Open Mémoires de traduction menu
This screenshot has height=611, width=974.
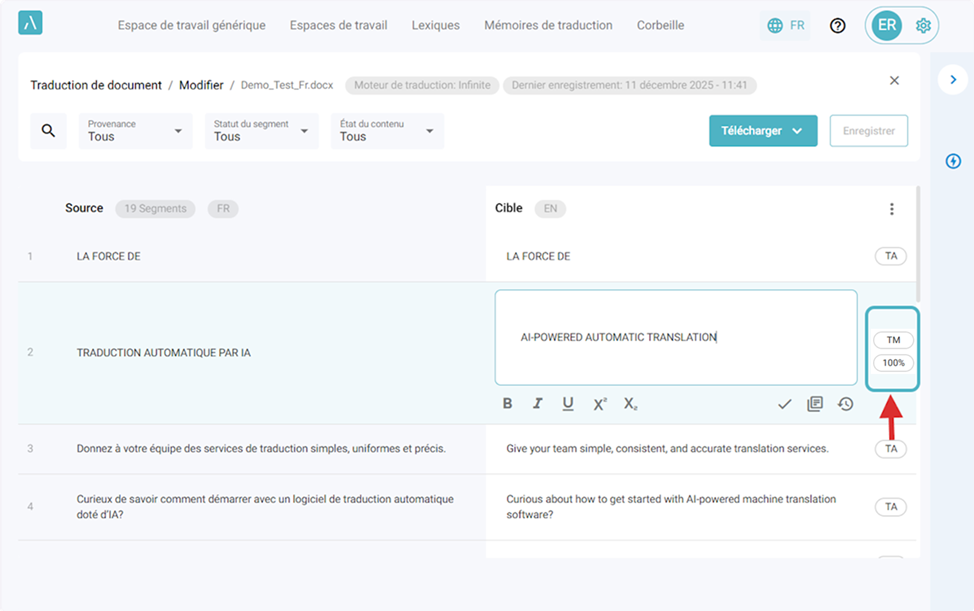pos(548,25)
